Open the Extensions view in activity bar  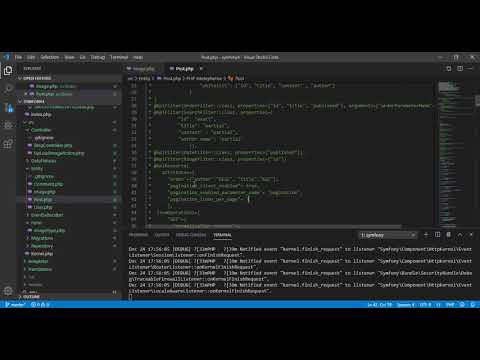pos(8,144)
